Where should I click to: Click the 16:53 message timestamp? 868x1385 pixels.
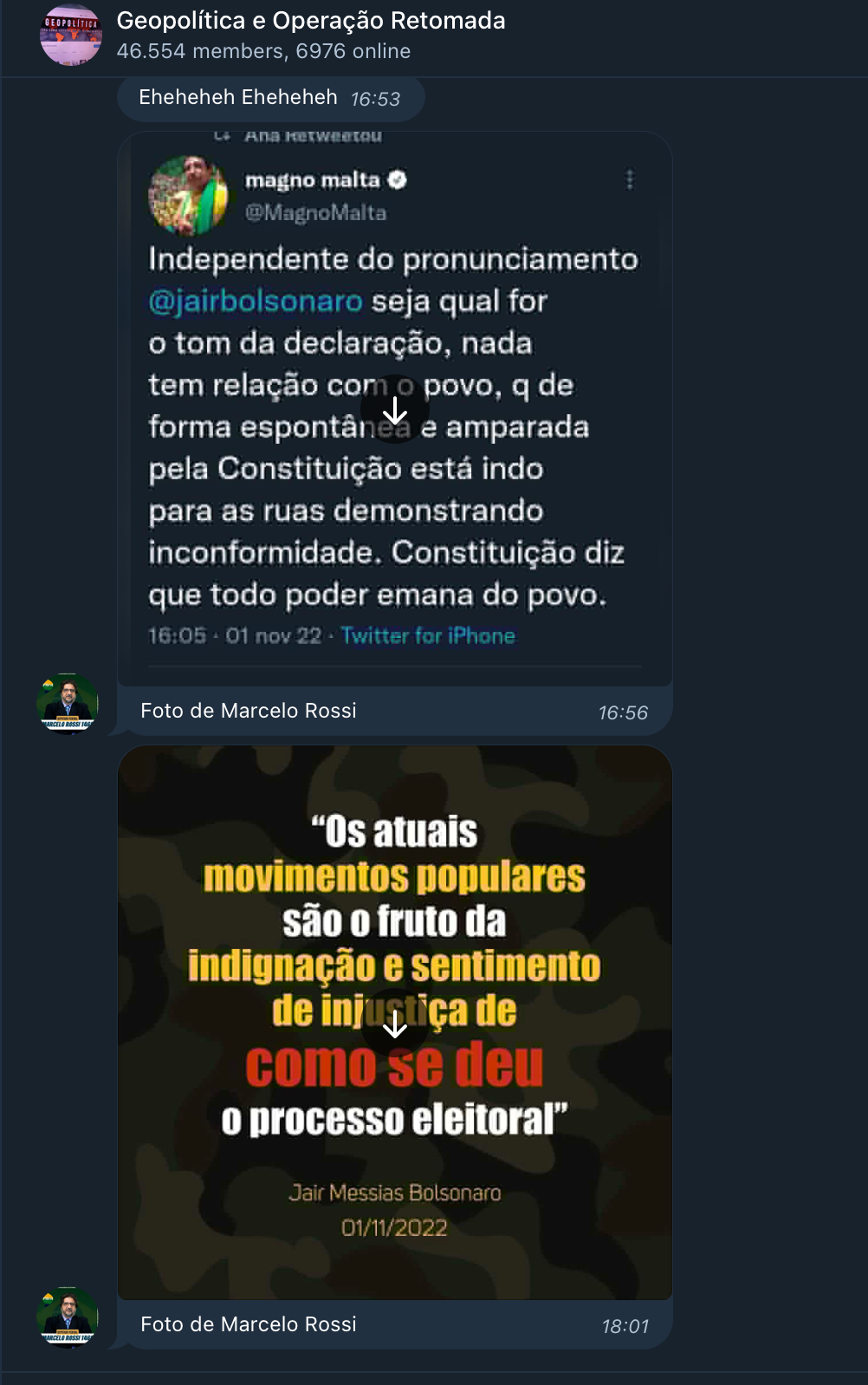pyautogui.click(x=376, y=99)
